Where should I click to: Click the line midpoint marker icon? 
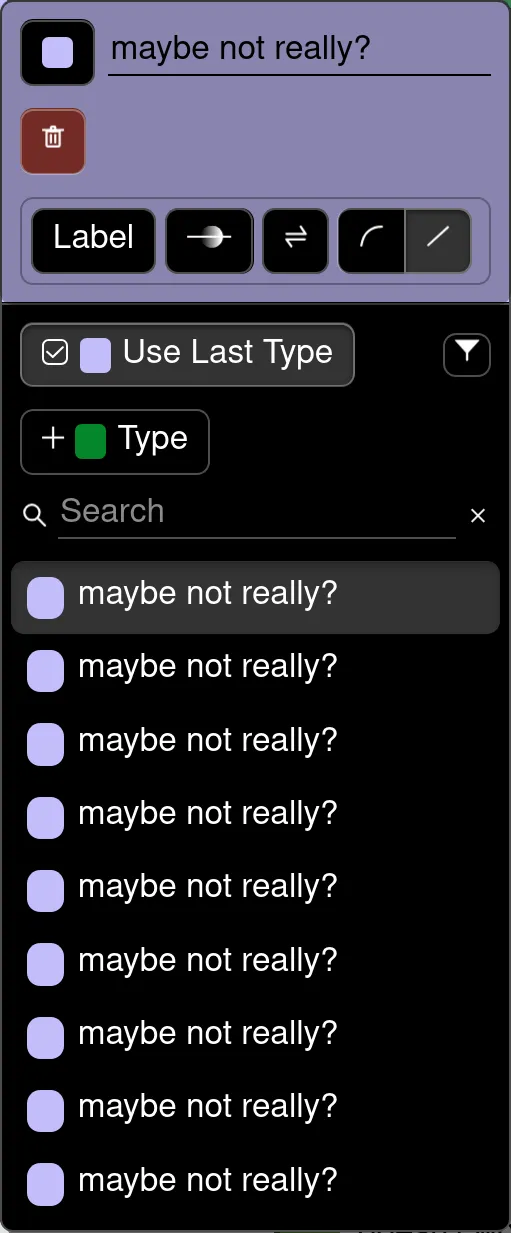pos(209,241)
